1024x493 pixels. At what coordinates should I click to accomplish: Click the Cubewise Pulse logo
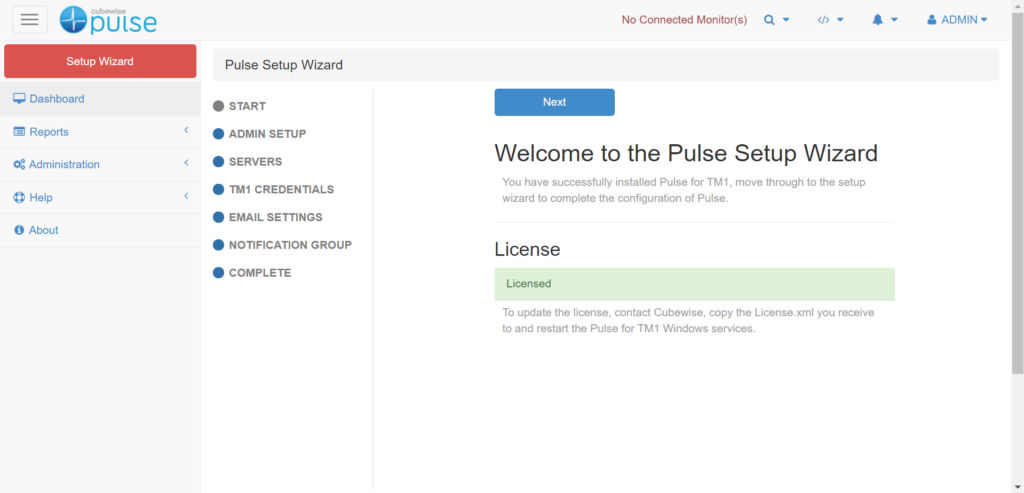[108, 20]
